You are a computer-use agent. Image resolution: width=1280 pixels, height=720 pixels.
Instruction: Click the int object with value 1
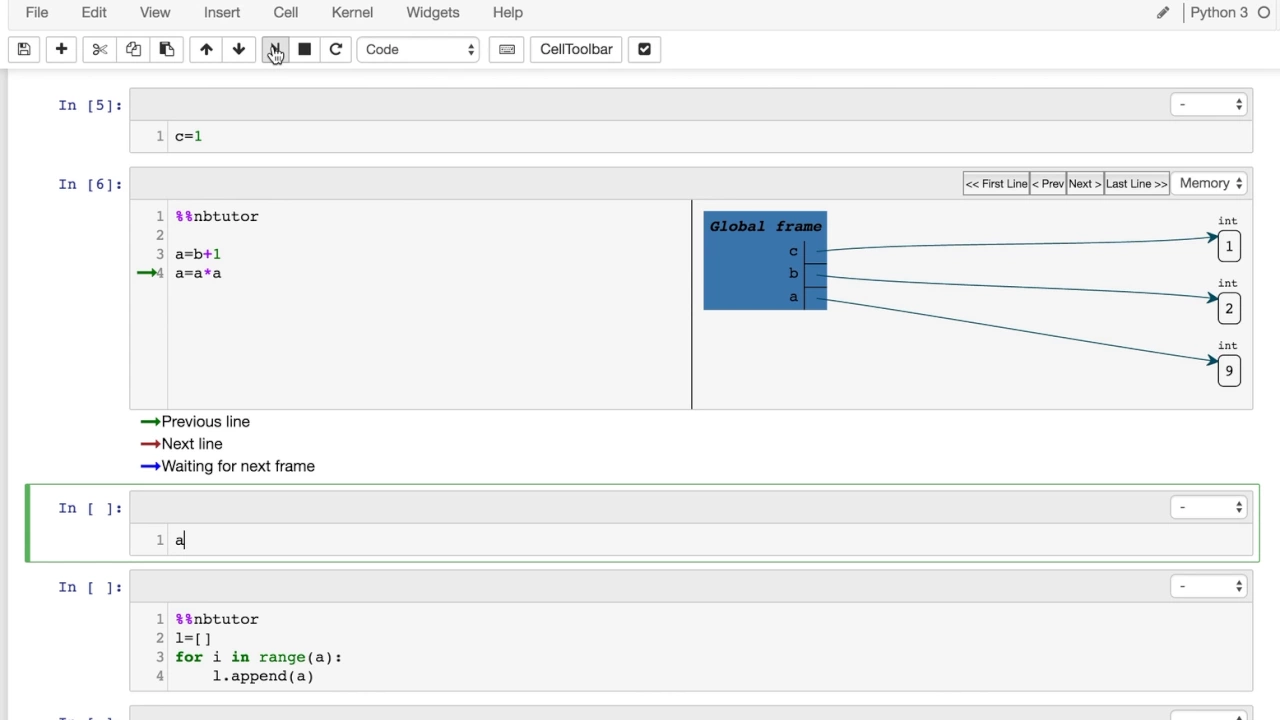click(x=1229, y=246)
